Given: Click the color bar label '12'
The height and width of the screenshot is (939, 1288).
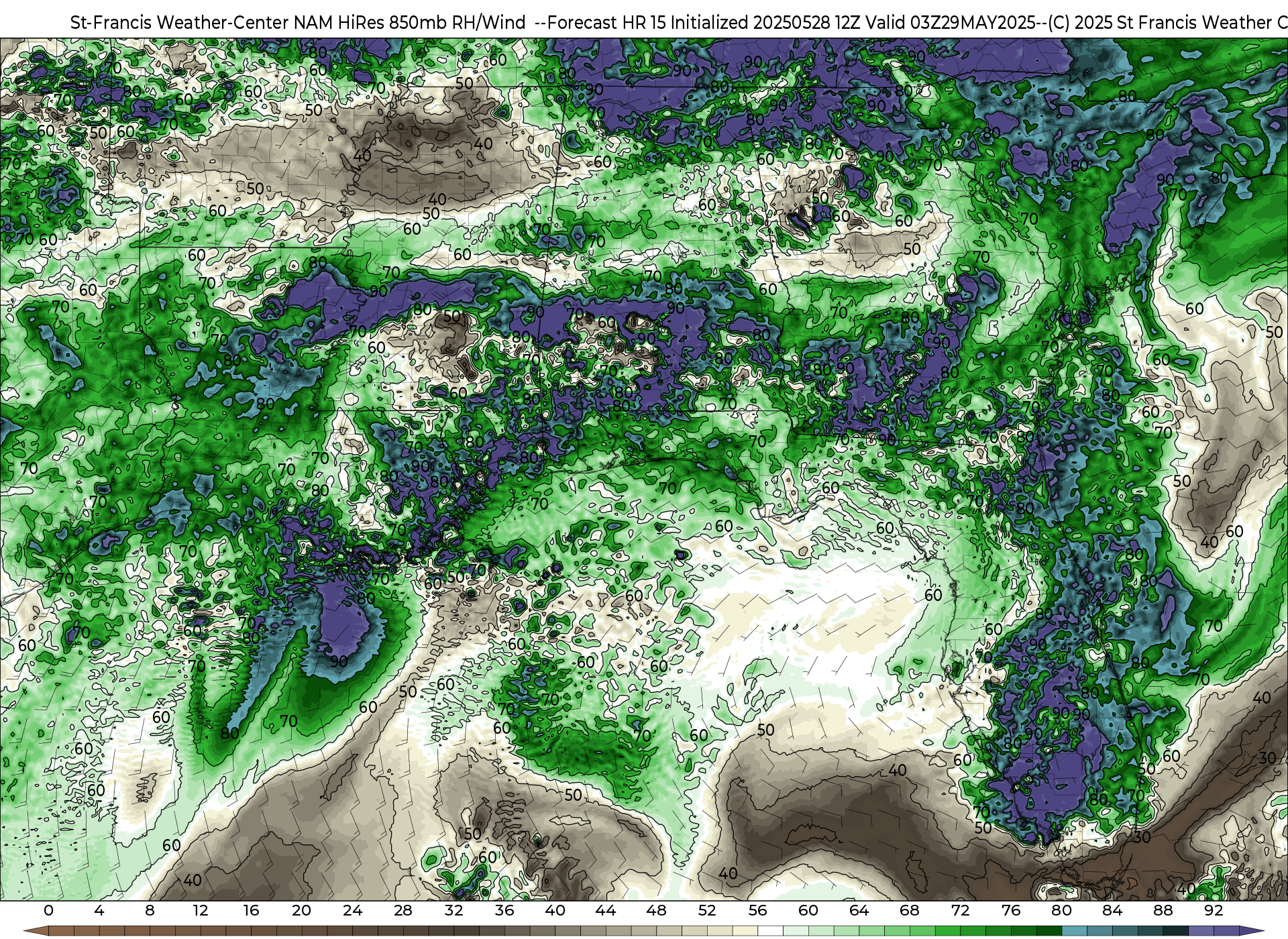Looking at the screenshot, I should [x=200, y=911].
